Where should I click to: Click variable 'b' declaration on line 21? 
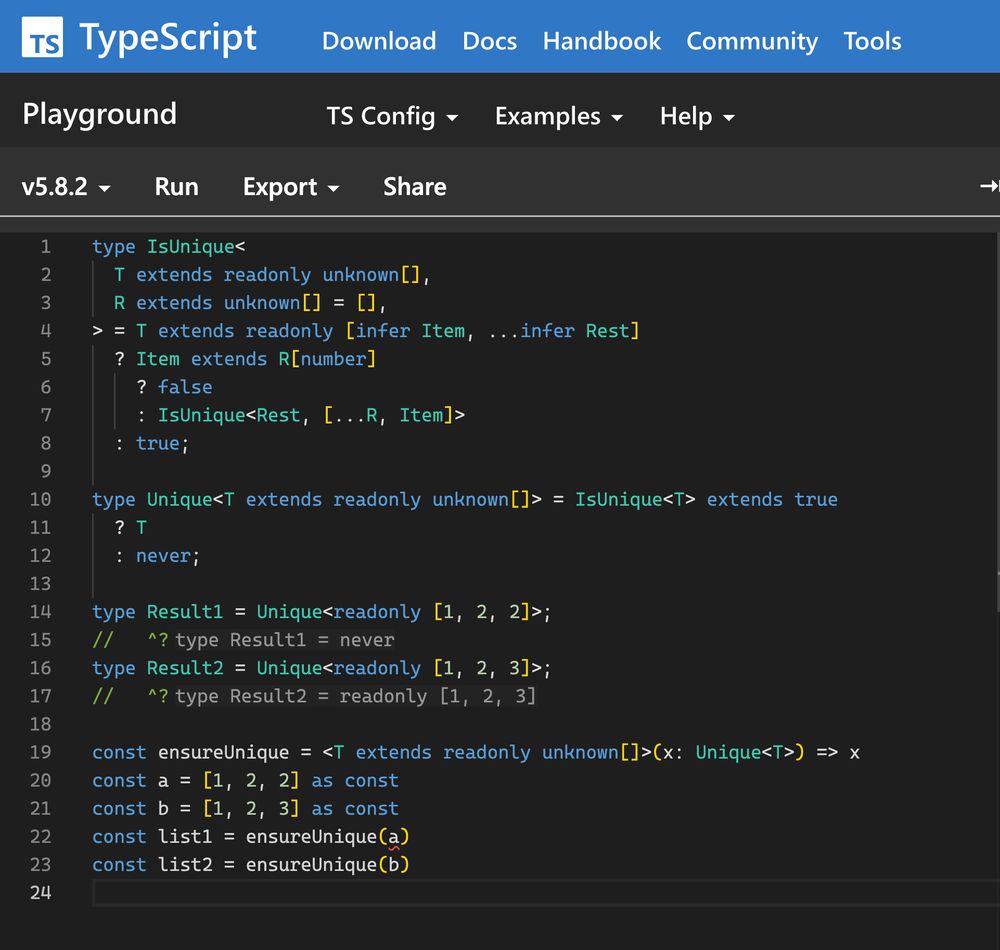click(163, 808)
